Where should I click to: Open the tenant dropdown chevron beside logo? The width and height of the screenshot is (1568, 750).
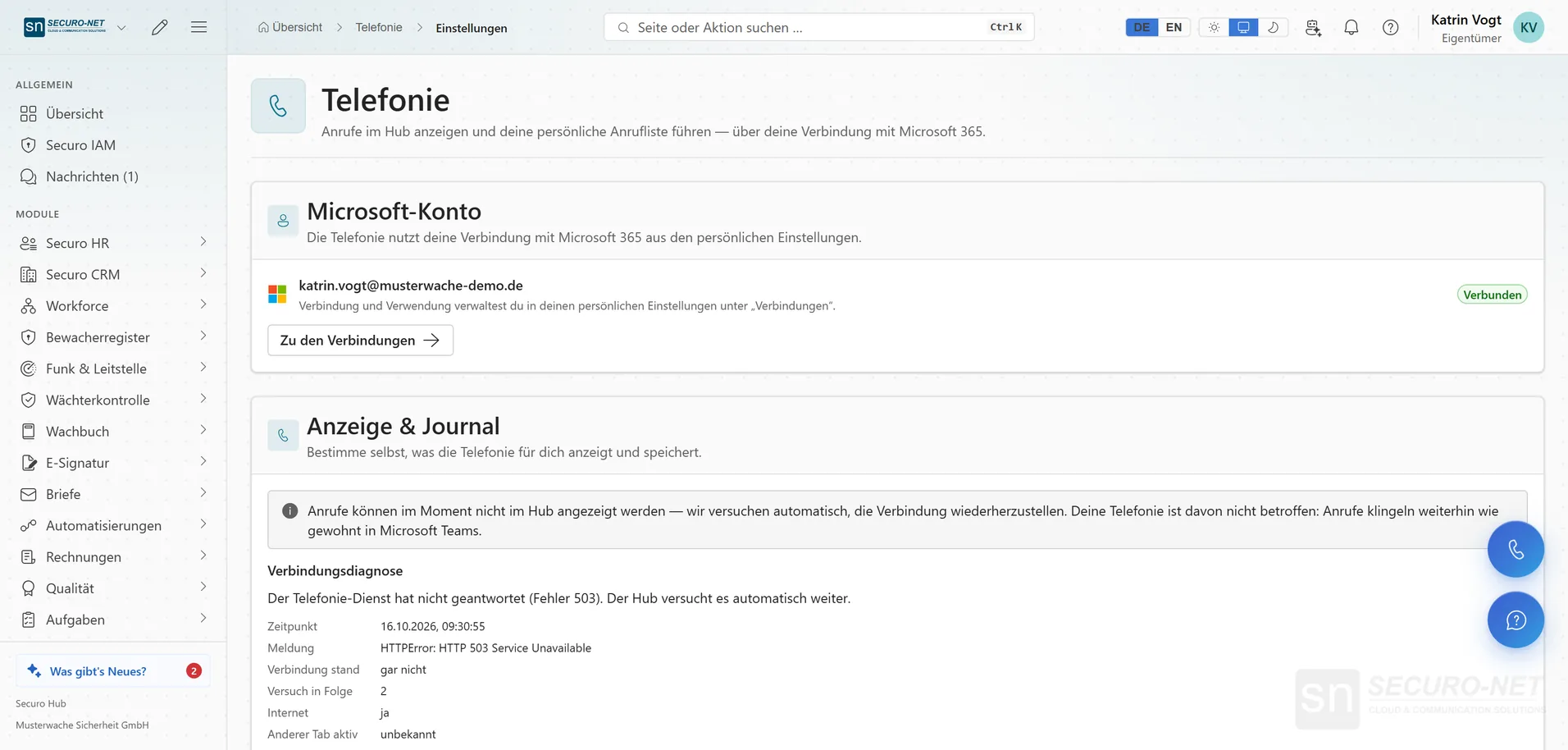coord(121,27)
